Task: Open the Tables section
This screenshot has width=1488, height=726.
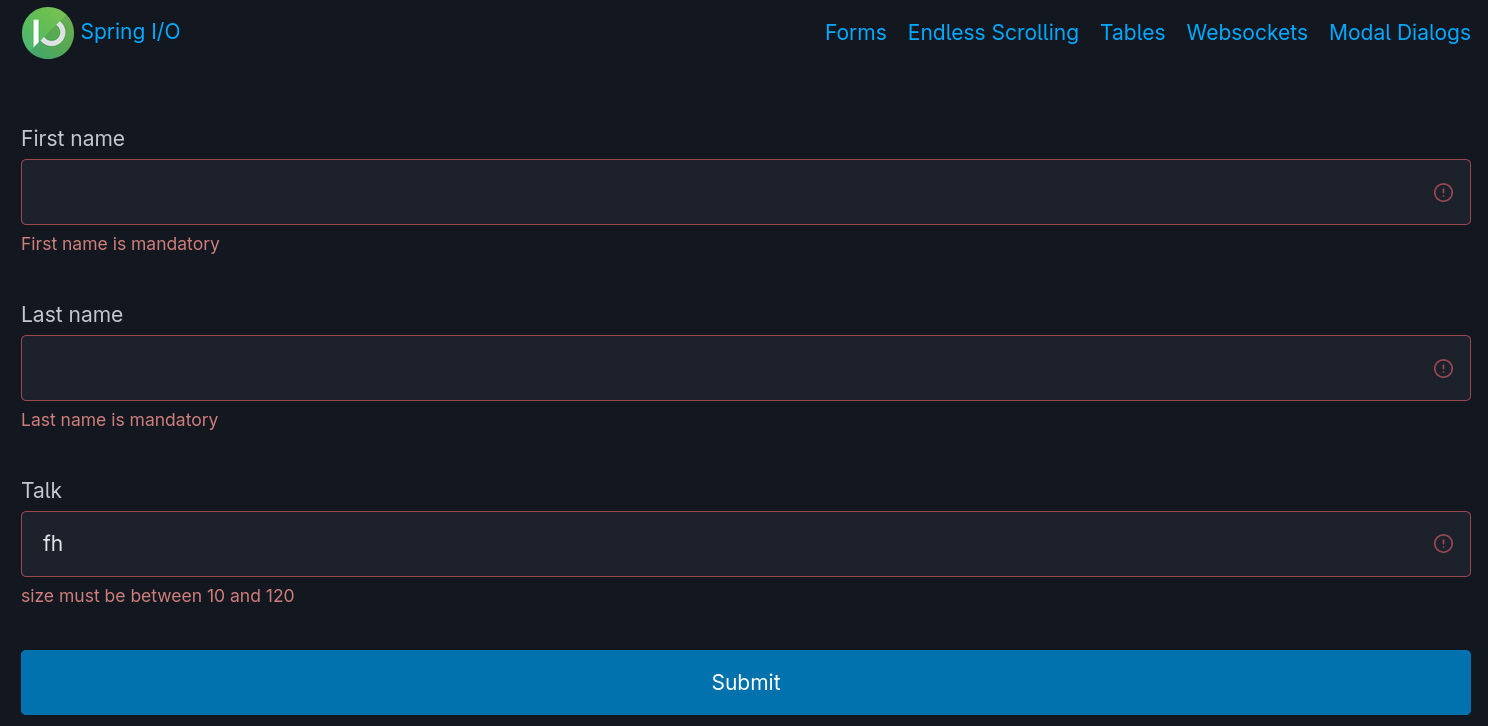Action: click(x=1132, y=32)
